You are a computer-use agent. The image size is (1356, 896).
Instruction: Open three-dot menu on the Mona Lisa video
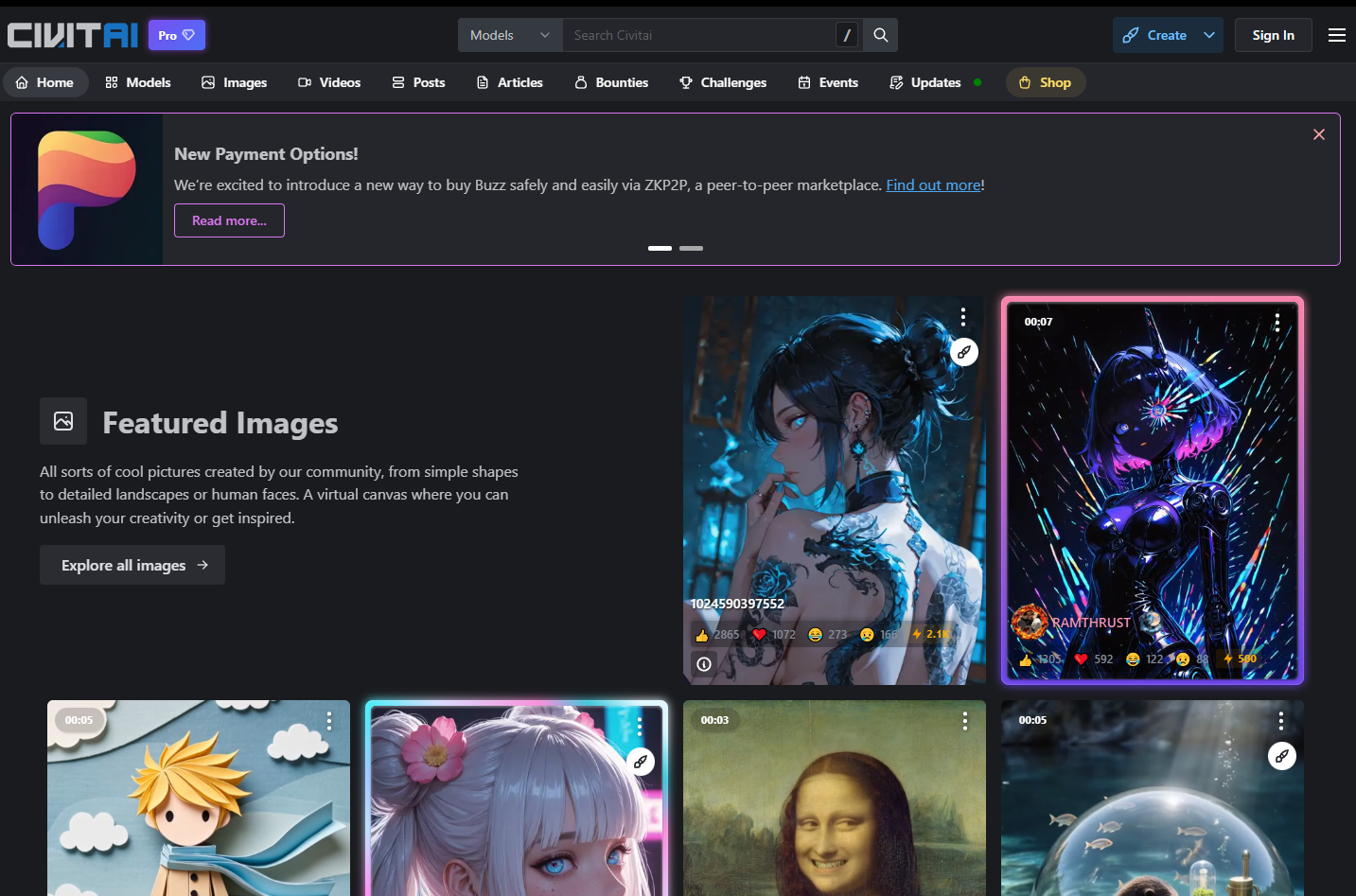tap(965, 721)
